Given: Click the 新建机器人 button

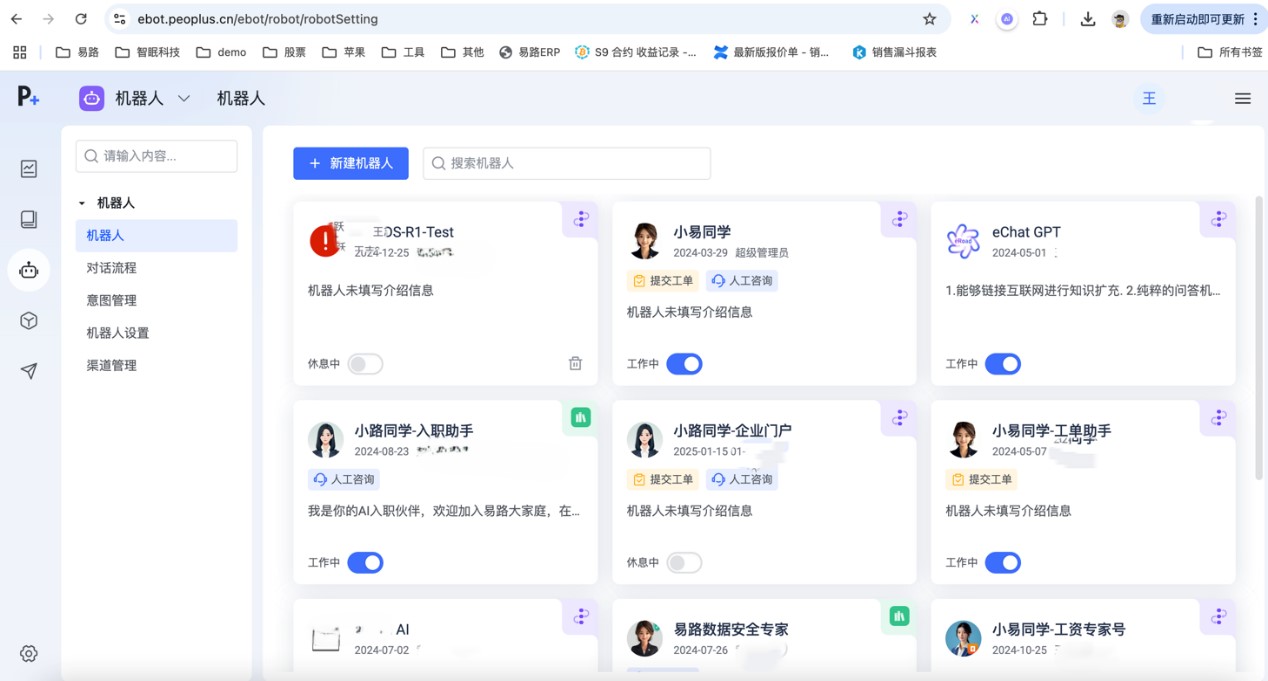Looking at the screenshot, I should (x=350, y=163).
